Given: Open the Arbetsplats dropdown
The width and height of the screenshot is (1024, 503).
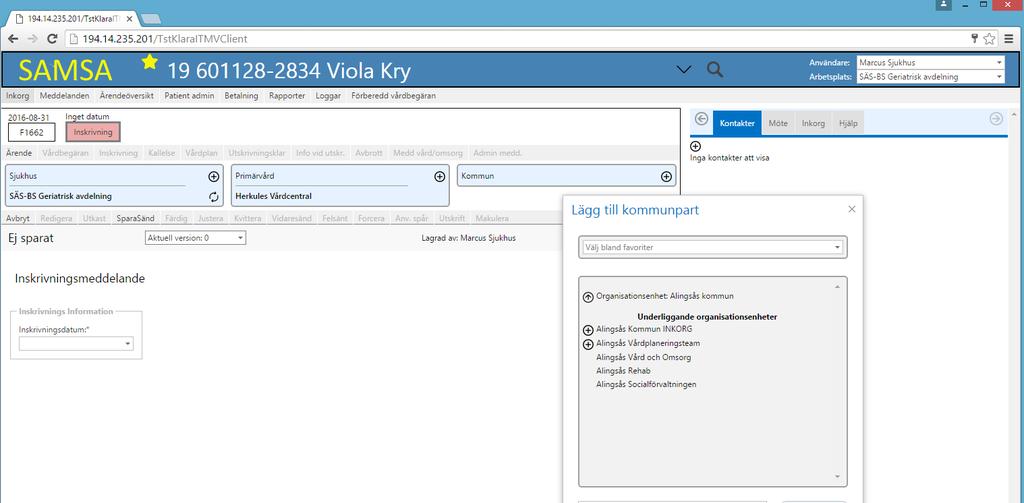Looking at the screenshot, I should click(x=999, y=77).
